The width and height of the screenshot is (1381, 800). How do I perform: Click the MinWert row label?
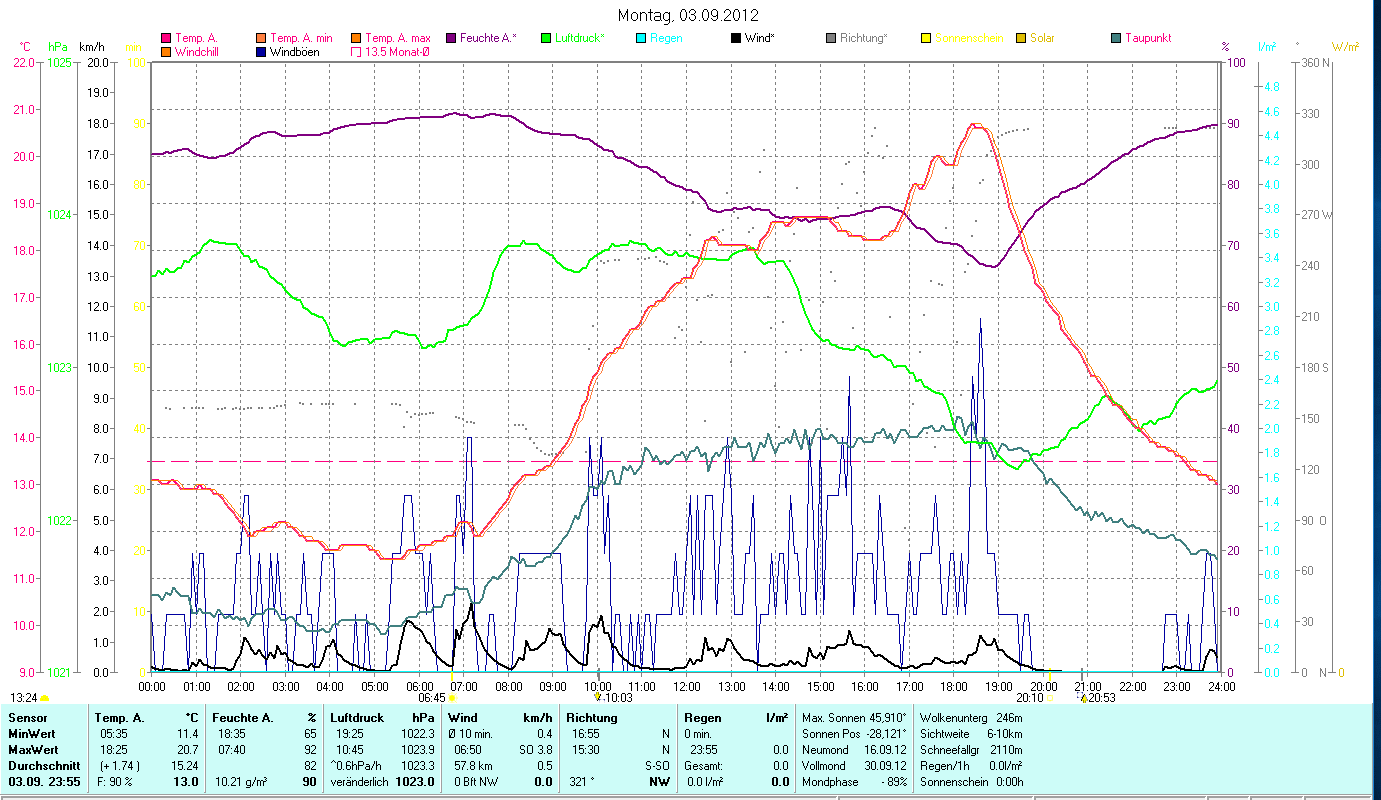(x=31, y=734)
